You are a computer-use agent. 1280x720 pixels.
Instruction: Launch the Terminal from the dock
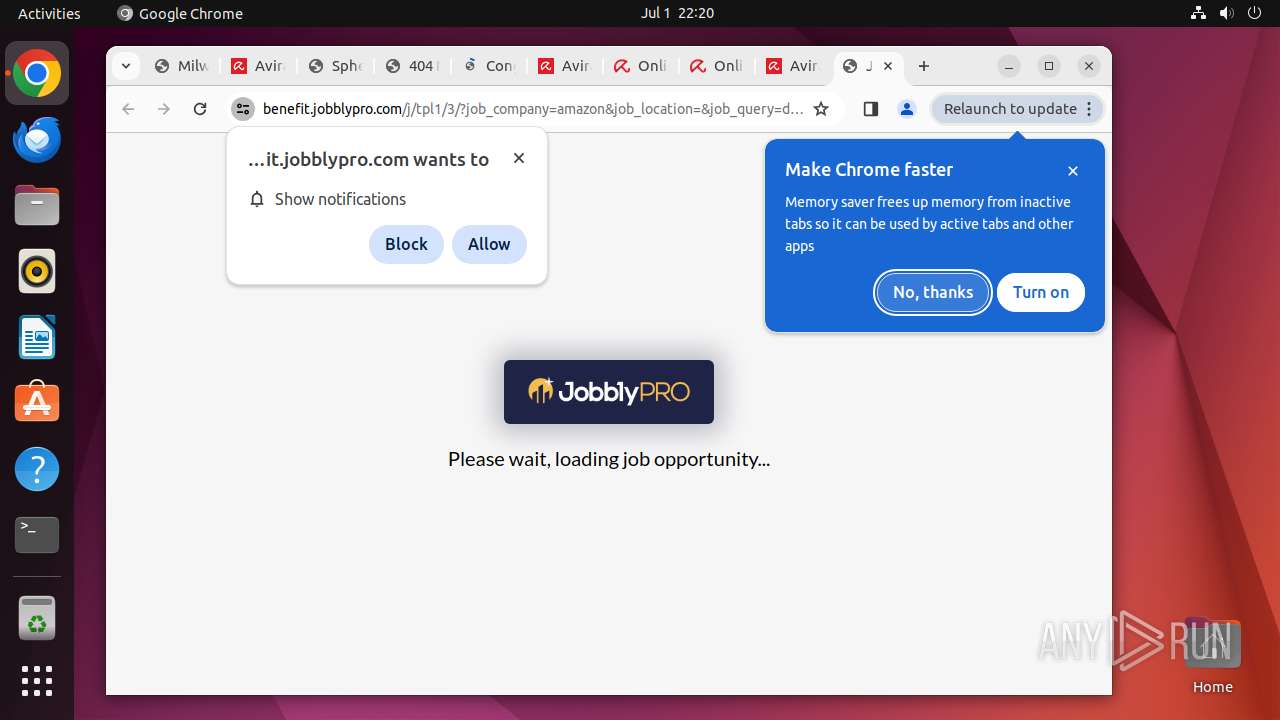[x=37, y=535]
